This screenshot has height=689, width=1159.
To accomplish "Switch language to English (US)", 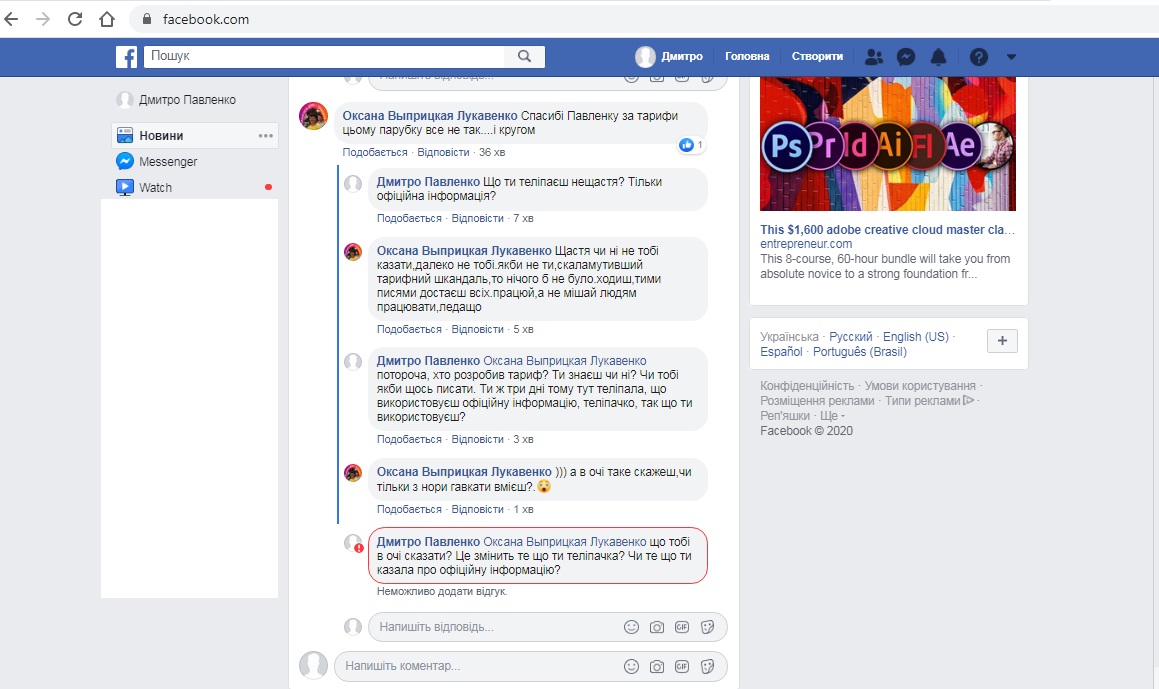I will pos(916,337).
